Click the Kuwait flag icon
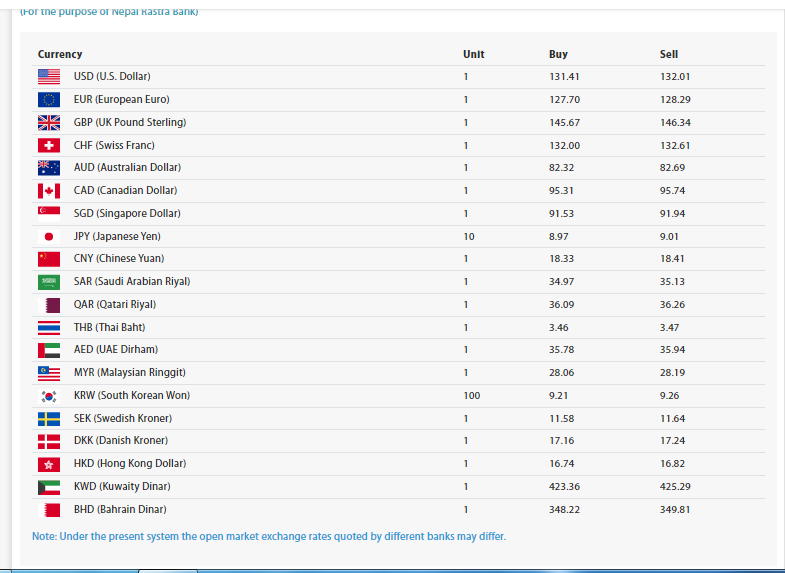 (x=49, y=487)
